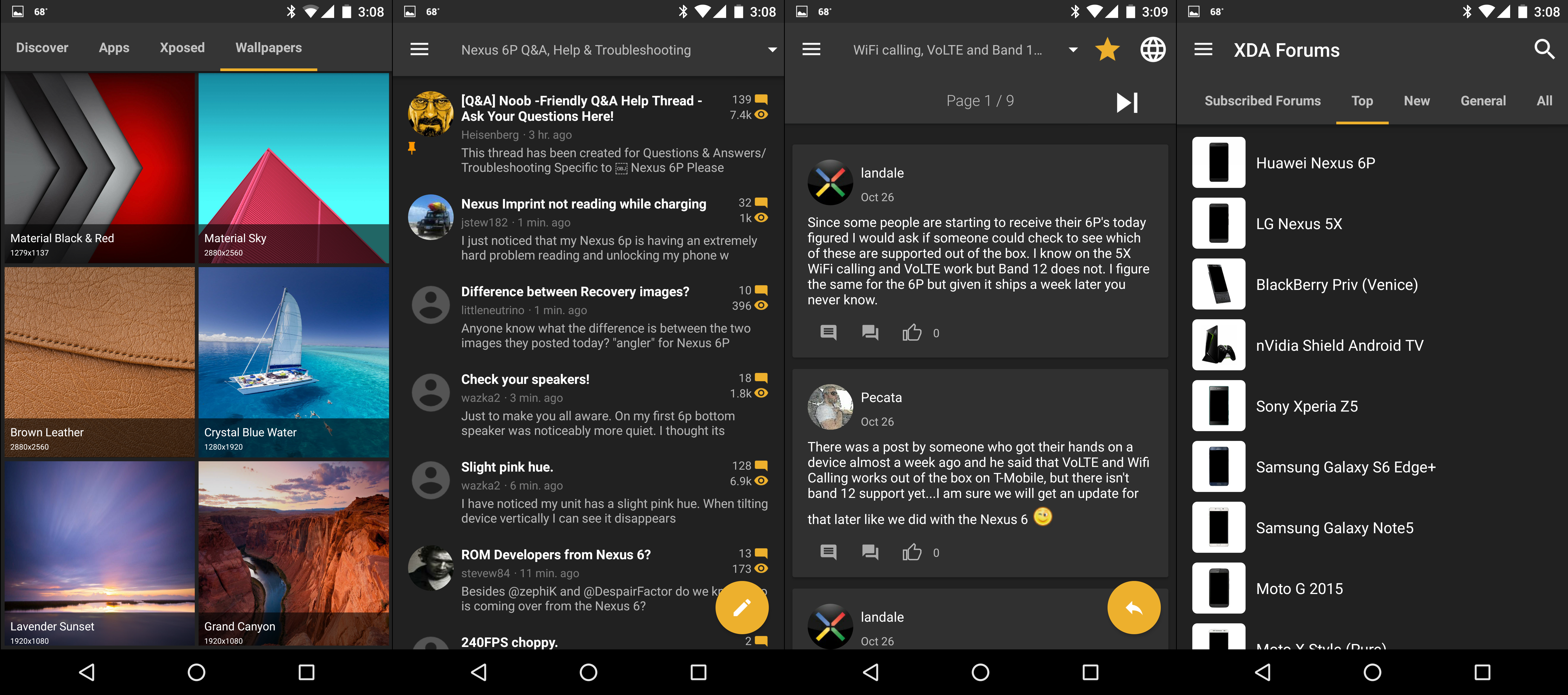Open hamburger menu in Nexus 6P Q&A screen

pos(419,49)
